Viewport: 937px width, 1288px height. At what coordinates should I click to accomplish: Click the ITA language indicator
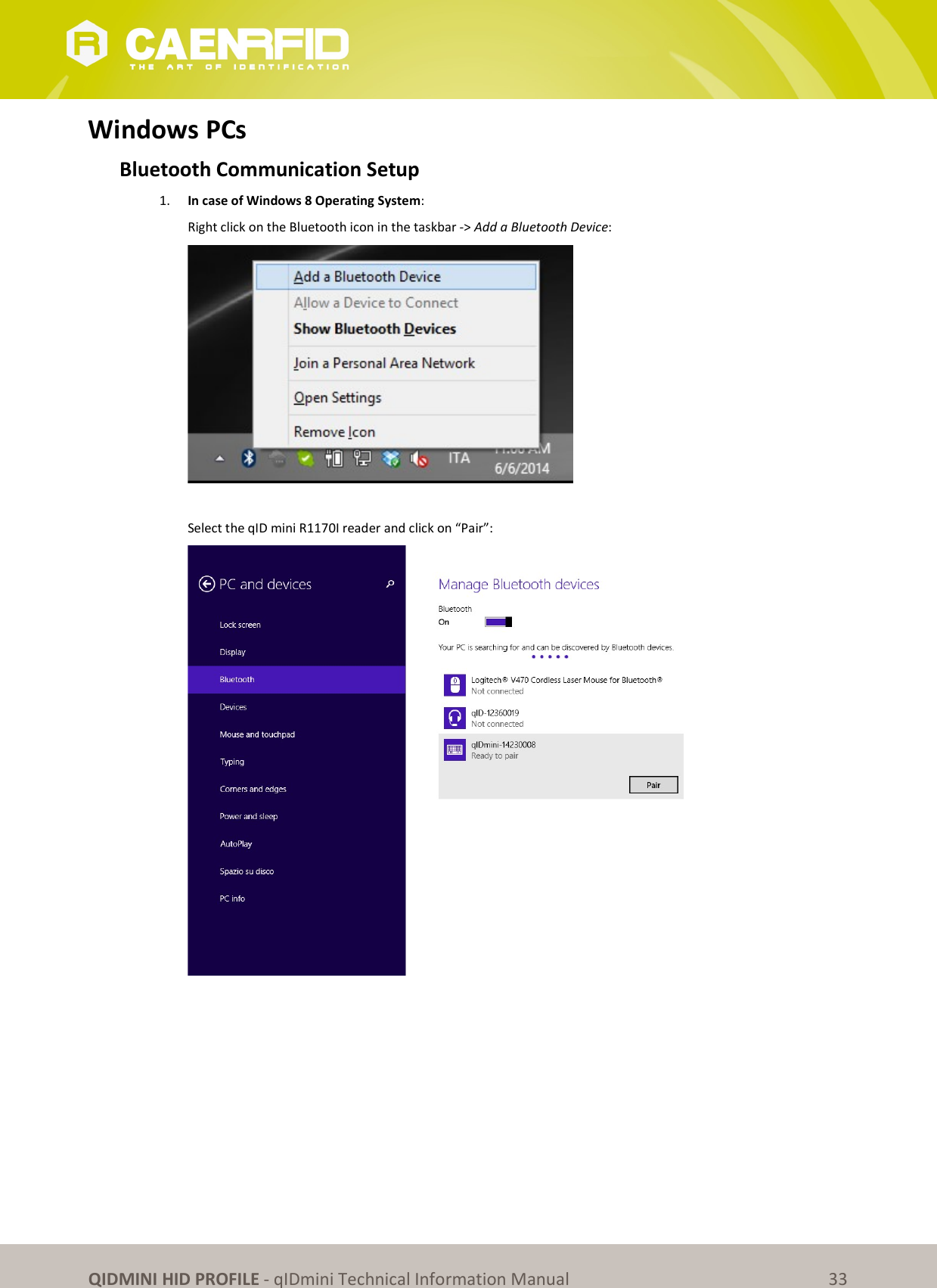pos(459,458)
